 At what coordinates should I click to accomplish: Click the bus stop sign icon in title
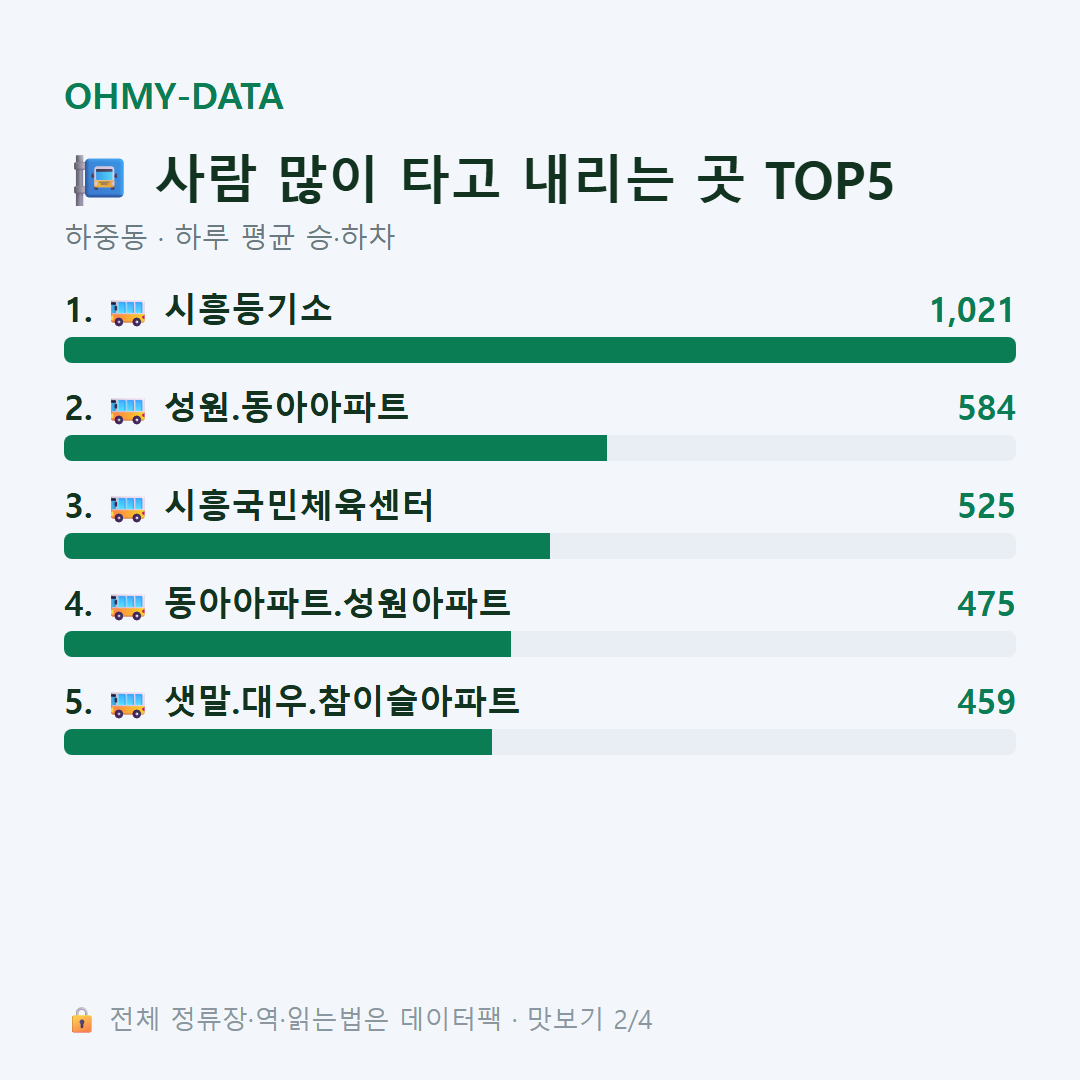pos(99,180)
